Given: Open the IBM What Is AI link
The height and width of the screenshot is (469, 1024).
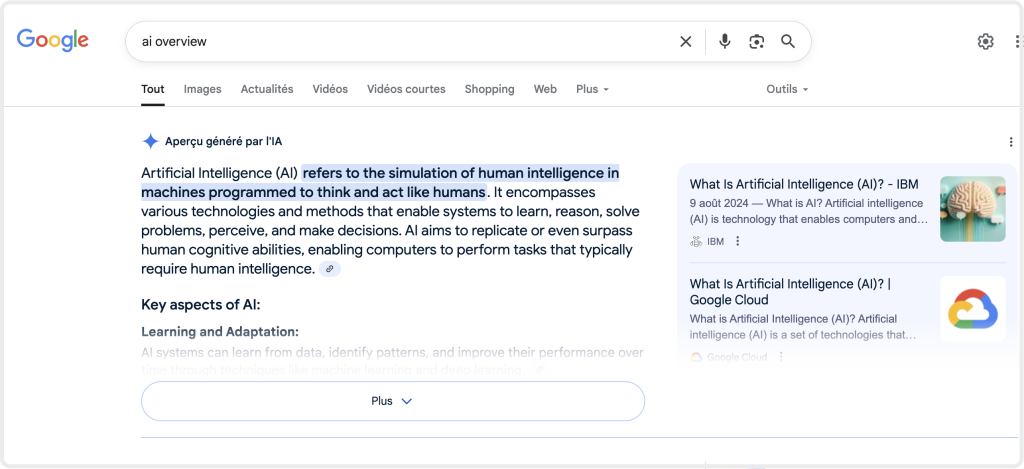Looking at the screenshot, I should tap(803, 184).
